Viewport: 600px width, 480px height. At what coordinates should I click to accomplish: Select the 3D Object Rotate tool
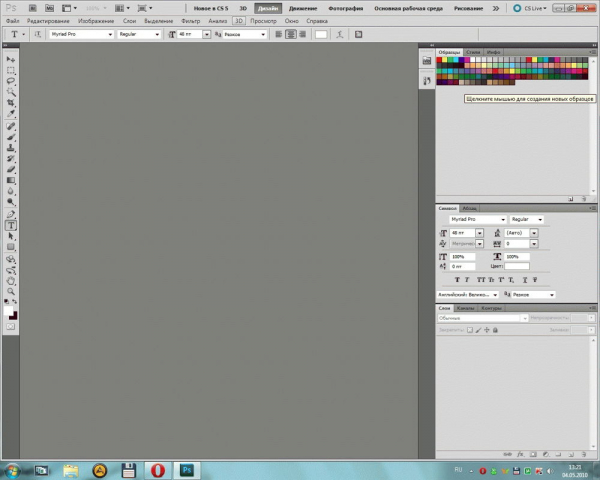[11, 260]
